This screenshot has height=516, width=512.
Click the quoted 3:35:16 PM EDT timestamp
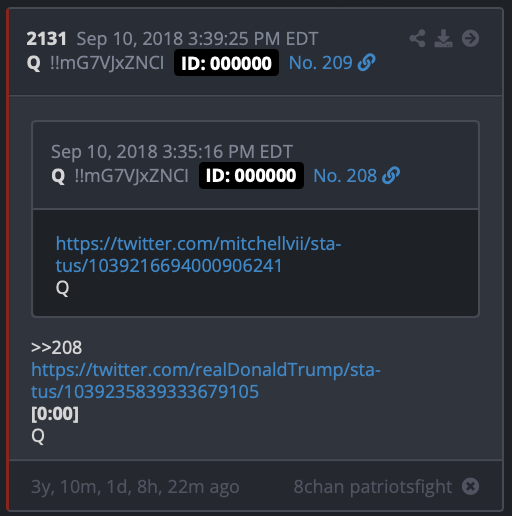[x=228, y=152]
